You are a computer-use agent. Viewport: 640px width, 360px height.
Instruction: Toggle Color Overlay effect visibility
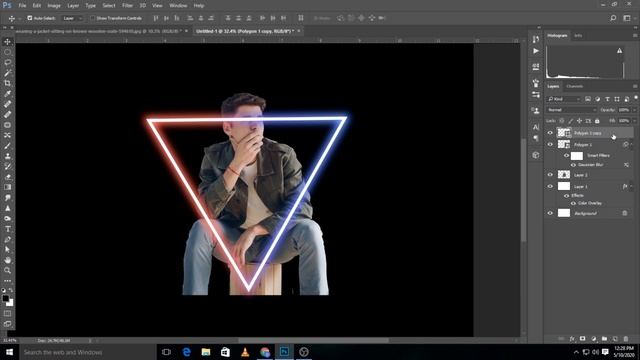(x=573, y=203)
